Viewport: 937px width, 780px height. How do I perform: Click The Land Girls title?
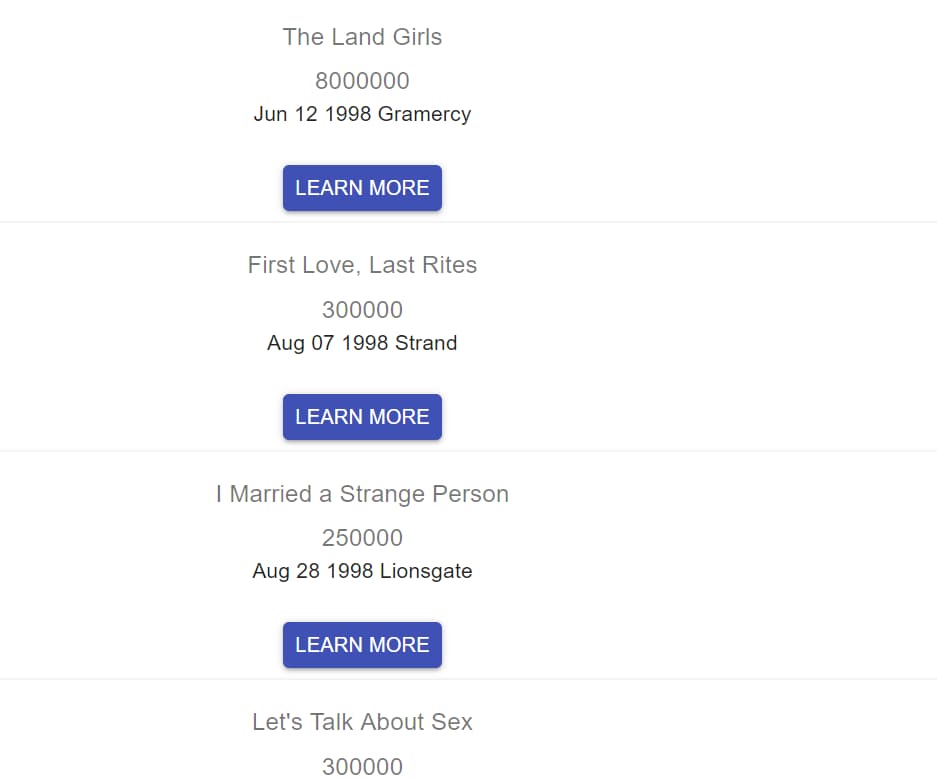[x=362, y=37]
